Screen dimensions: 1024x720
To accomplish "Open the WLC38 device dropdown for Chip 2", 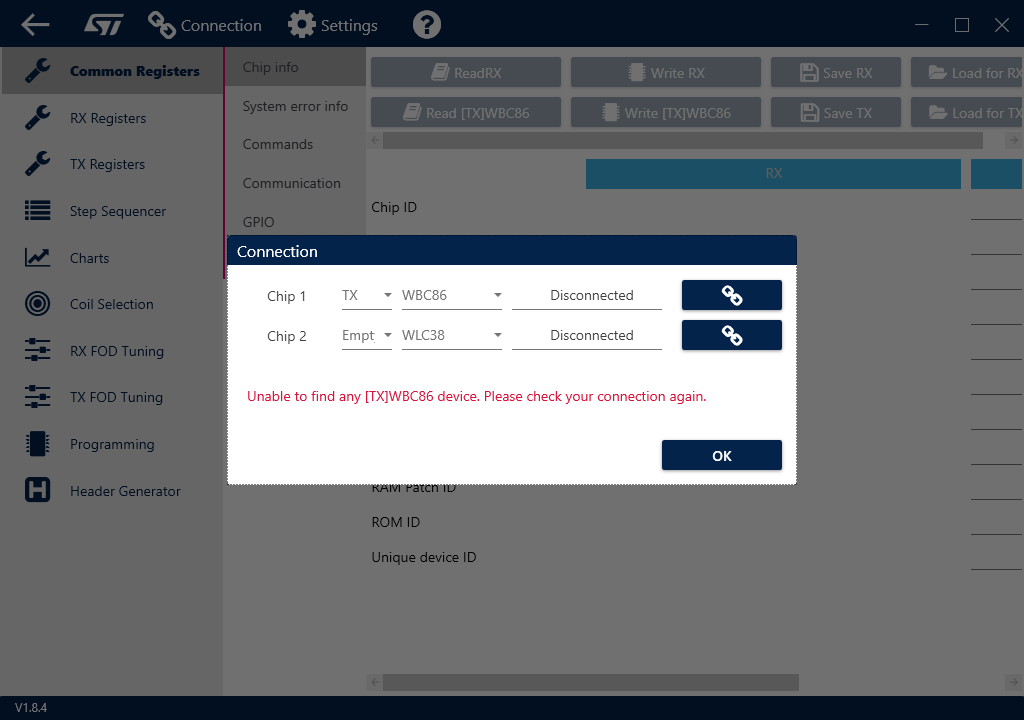I will point(452,335).
